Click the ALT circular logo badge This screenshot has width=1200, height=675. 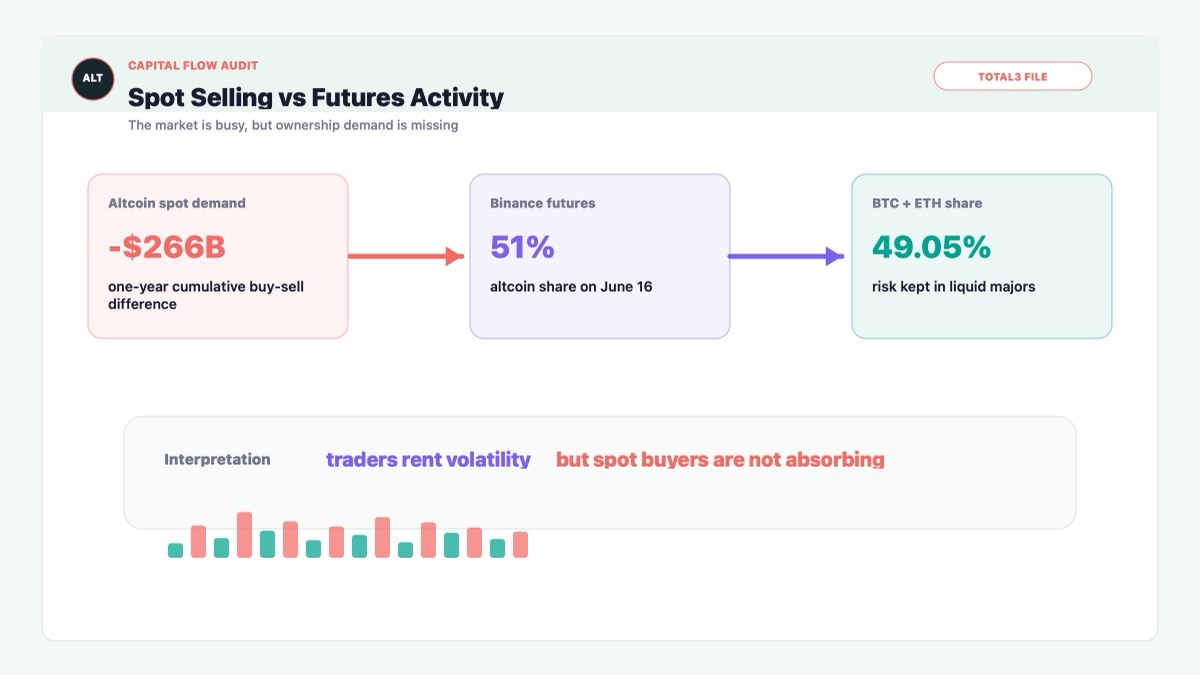[93, 79]
